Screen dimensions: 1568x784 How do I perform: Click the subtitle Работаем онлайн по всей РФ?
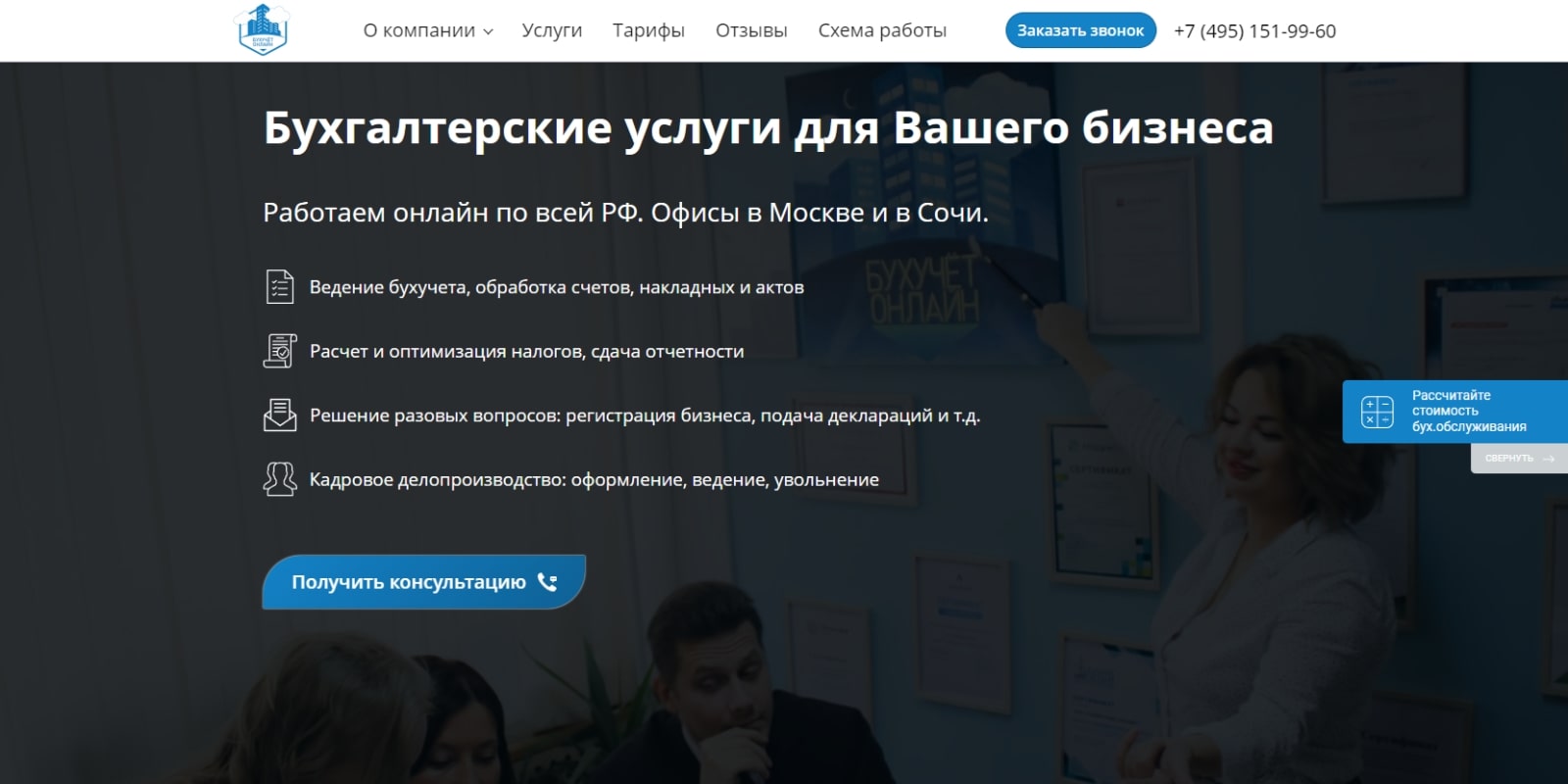[x=453, y=213]
